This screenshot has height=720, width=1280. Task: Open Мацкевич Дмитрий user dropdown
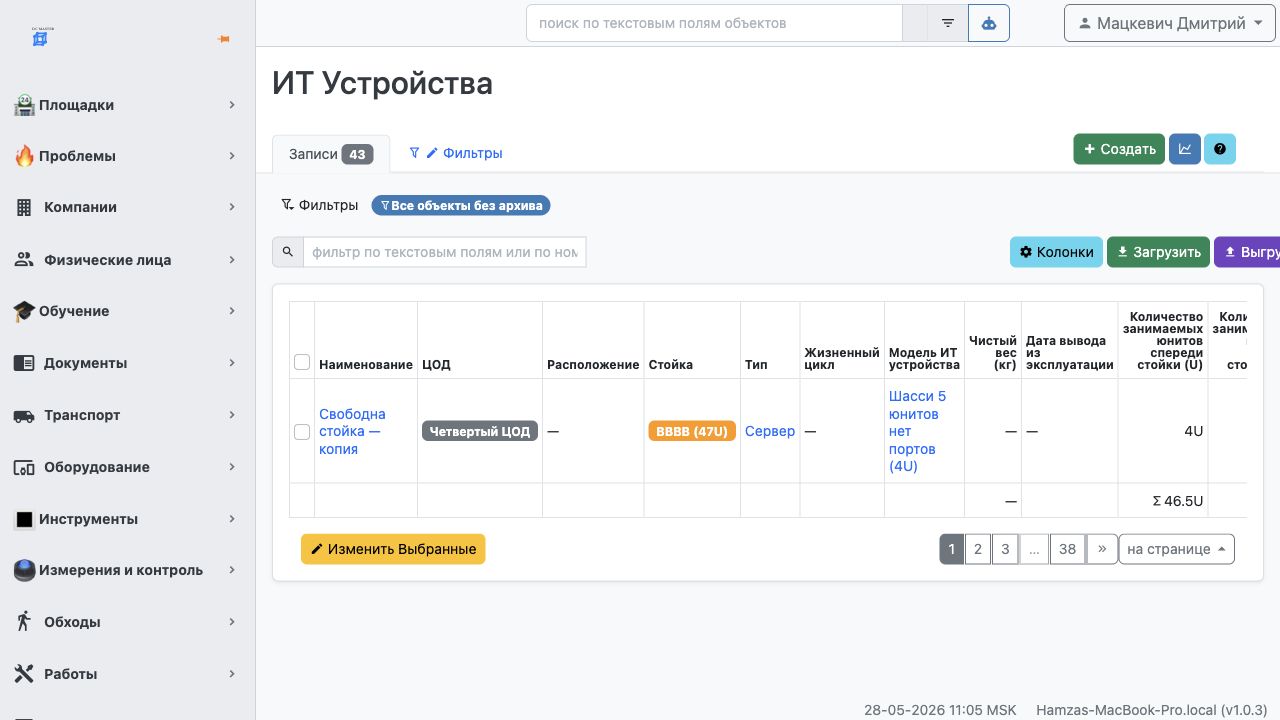1169,23
